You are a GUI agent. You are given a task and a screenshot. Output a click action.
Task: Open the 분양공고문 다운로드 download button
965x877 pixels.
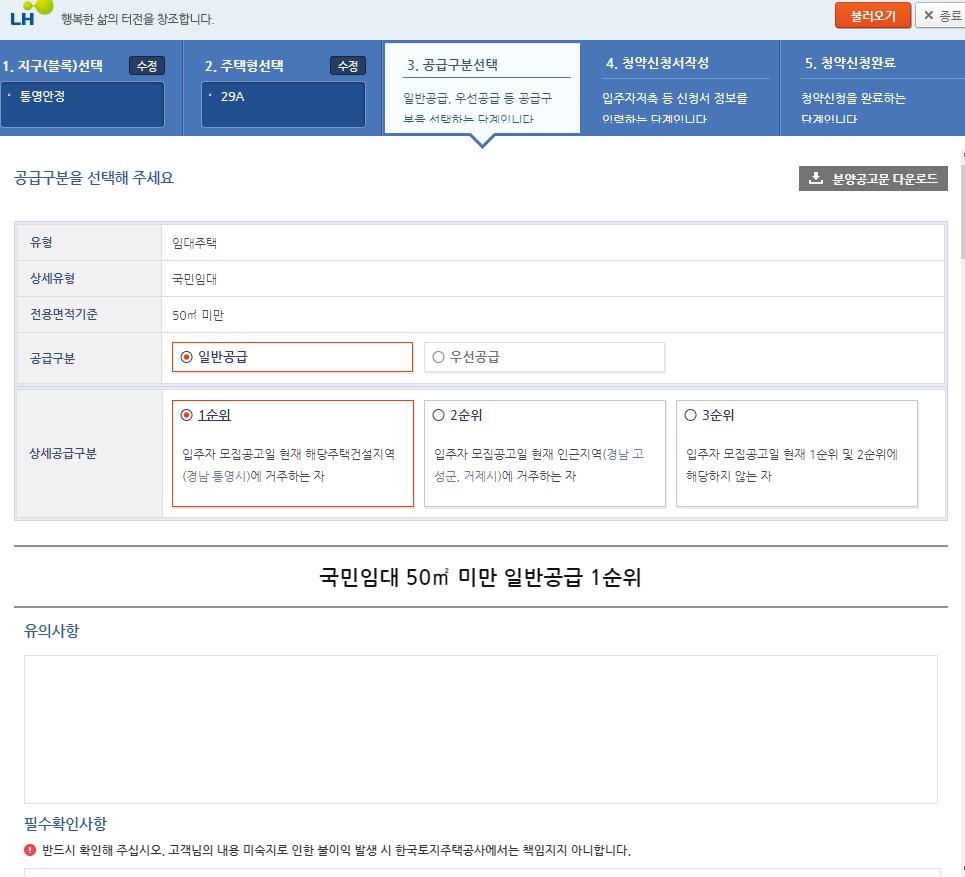pos(872,179)
